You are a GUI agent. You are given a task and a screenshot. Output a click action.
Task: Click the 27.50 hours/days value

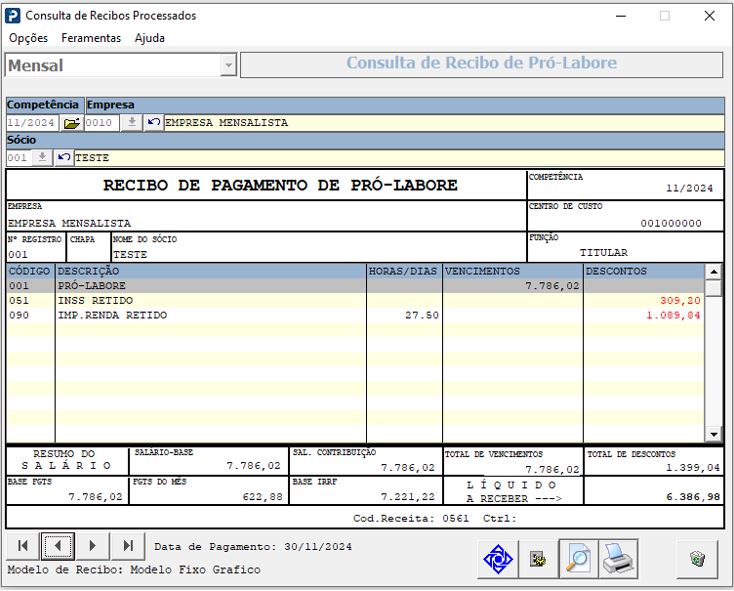[422, 315]
